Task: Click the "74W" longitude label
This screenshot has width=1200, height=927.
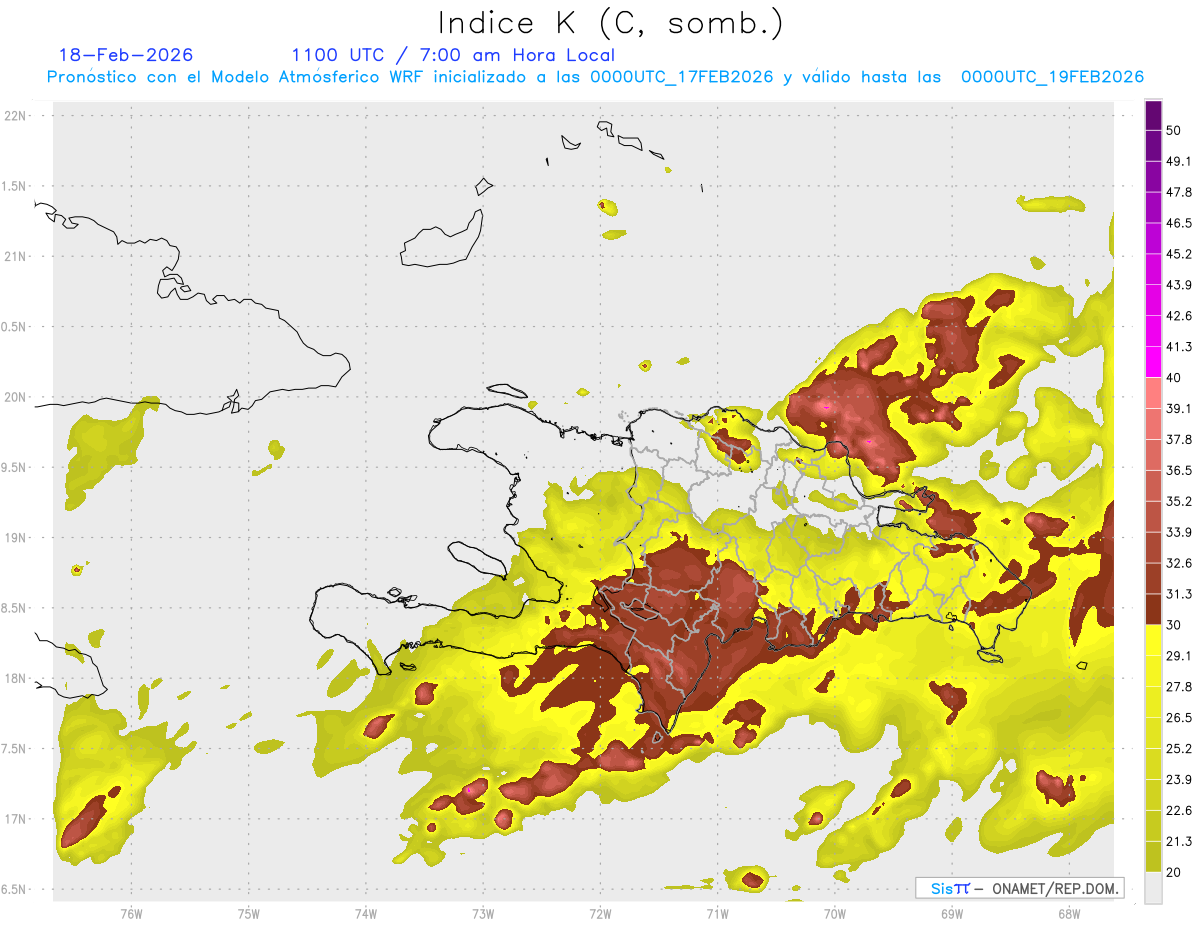Action: pos(366,913)
